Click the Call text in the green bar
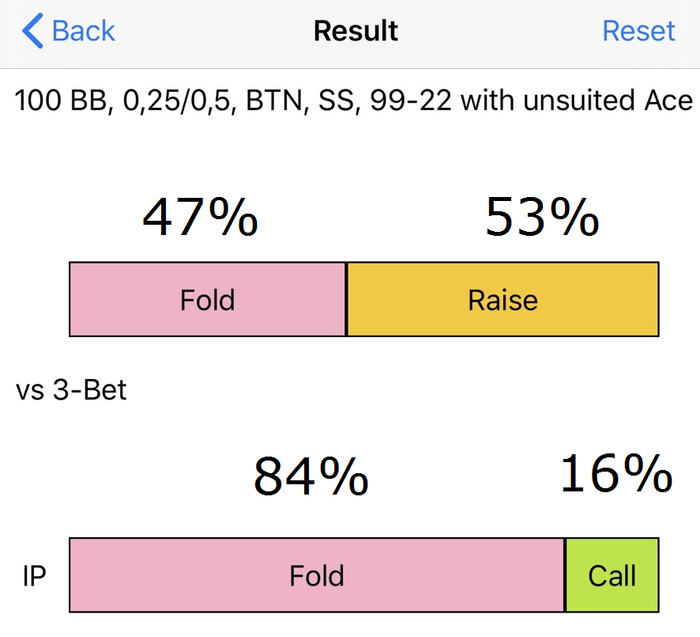700x637 pixels. [x=612, y=575]
